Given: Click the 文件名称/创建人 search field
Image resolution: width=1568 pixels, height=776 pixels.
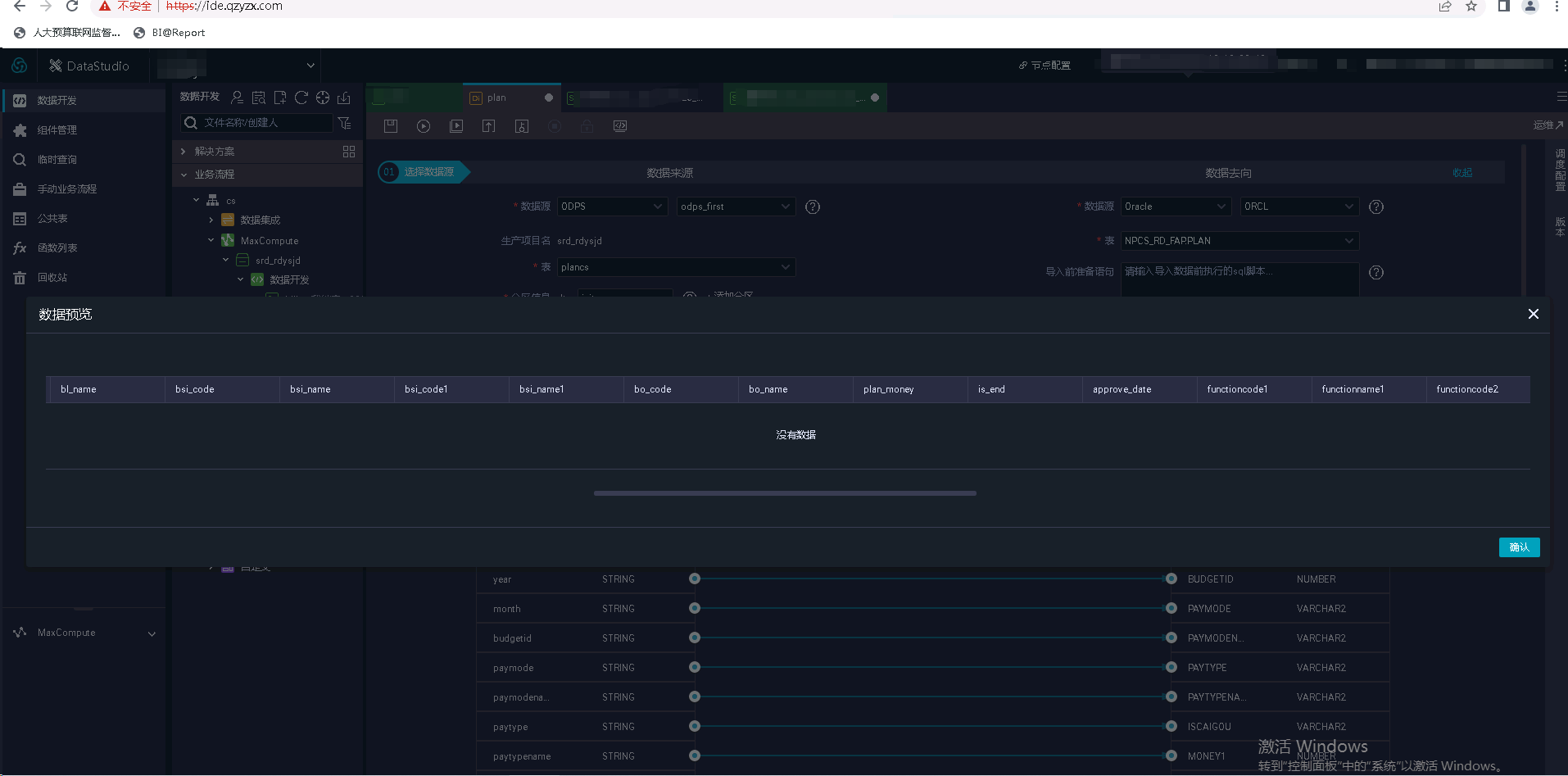Looking at the screenshot, I should [256, 123].
